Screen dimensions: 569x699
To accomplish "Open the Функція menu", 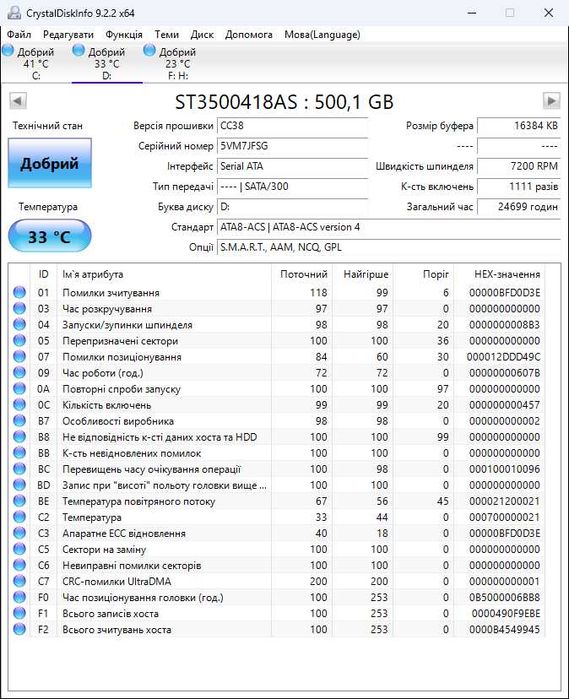I will pos(124,34).
